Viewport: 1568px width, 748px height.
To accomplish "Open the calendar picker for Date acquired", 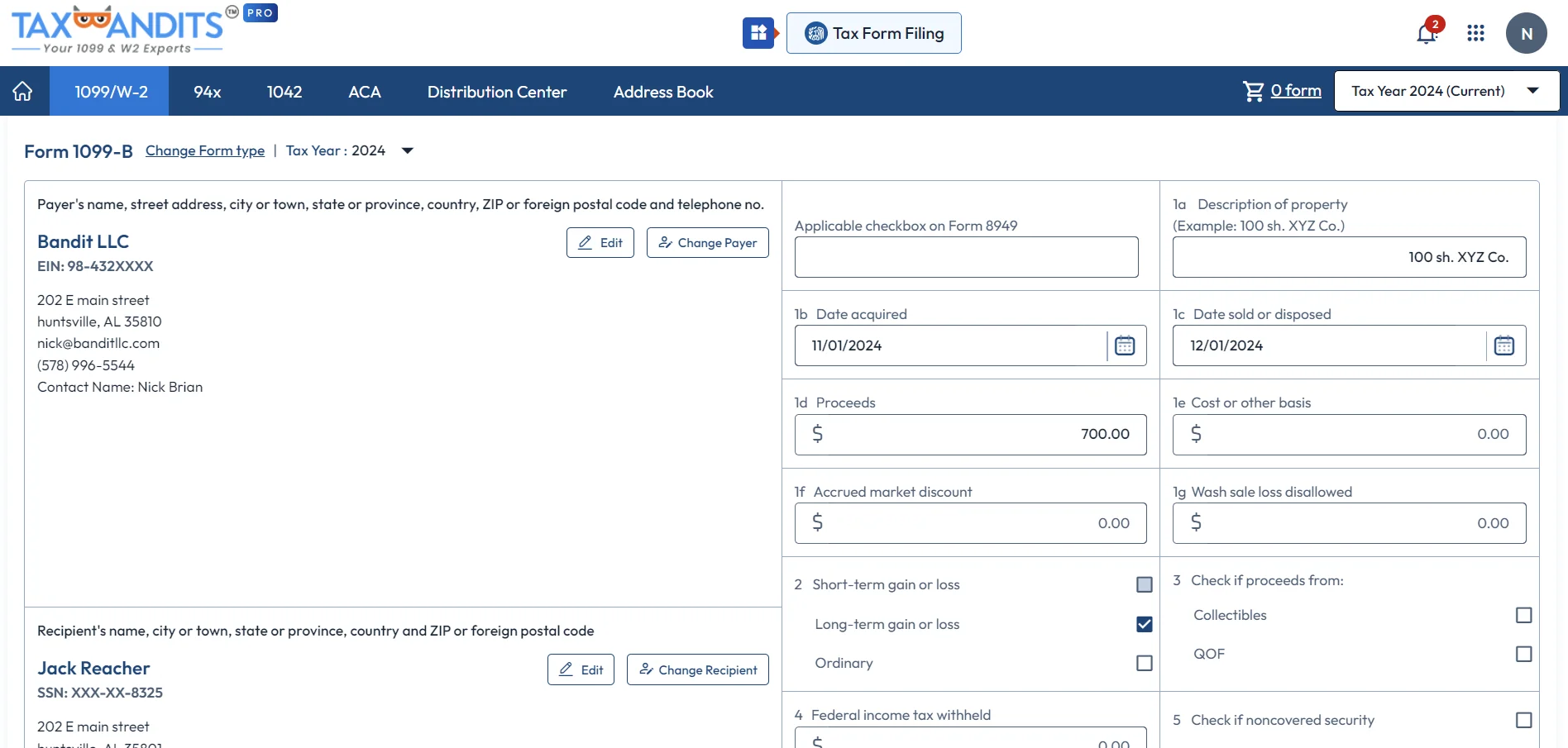I will pyautogui.click(x=1125, y=345).
